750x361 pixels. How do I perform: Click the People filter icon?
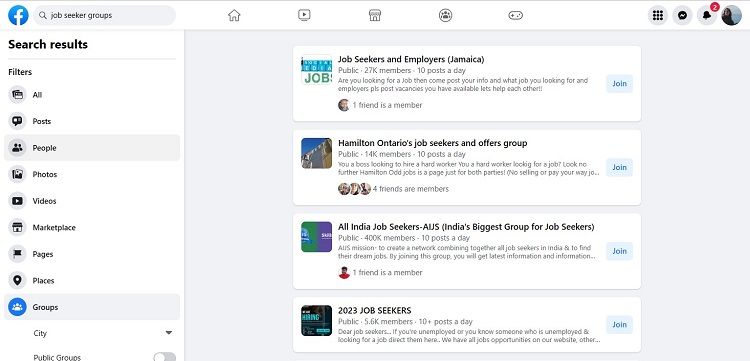point(17,148)
